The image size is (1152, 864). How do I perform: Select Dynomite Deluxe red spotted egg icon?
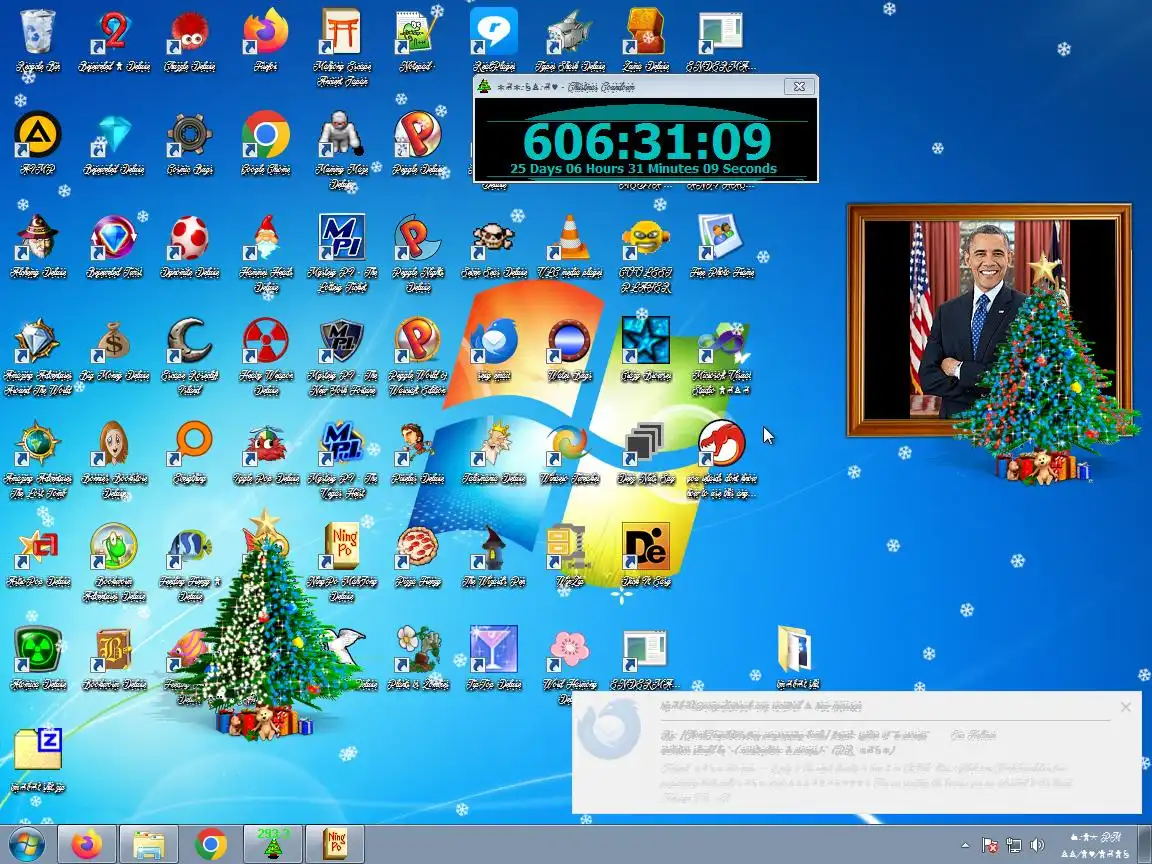(x=190, y=238)
